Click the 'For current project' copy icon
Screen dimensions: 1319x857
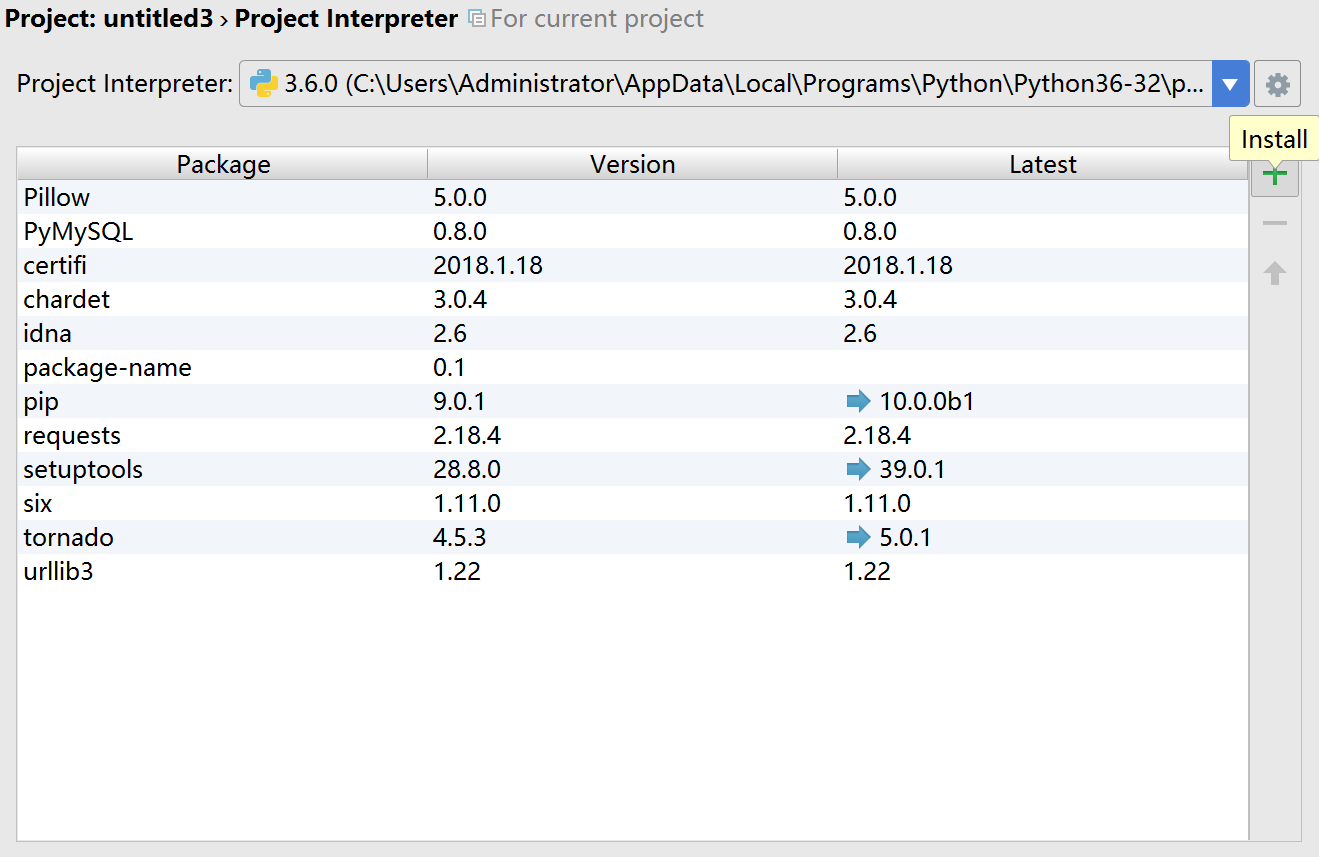tap(477, 18)
